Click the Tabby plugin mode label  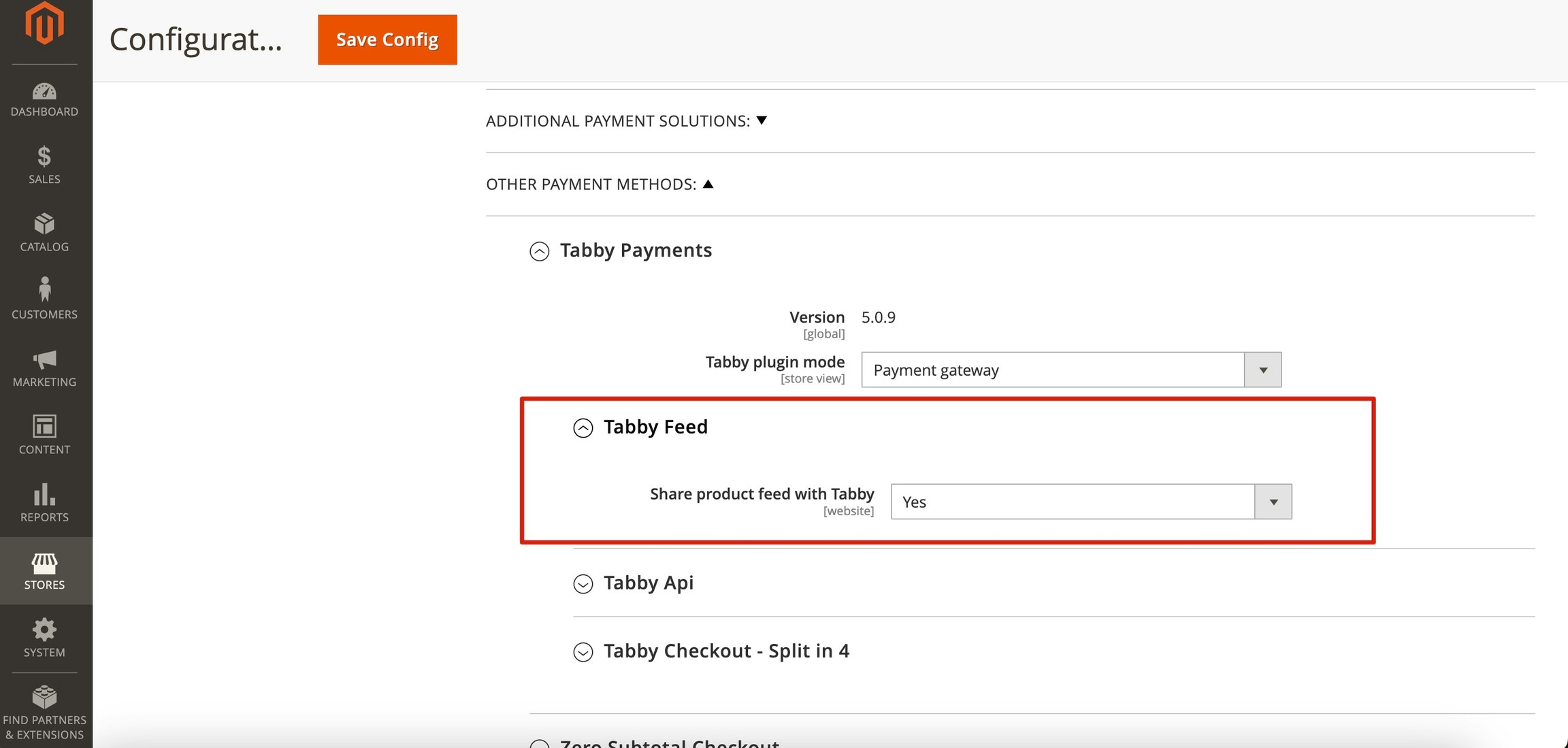click(774, 362)
